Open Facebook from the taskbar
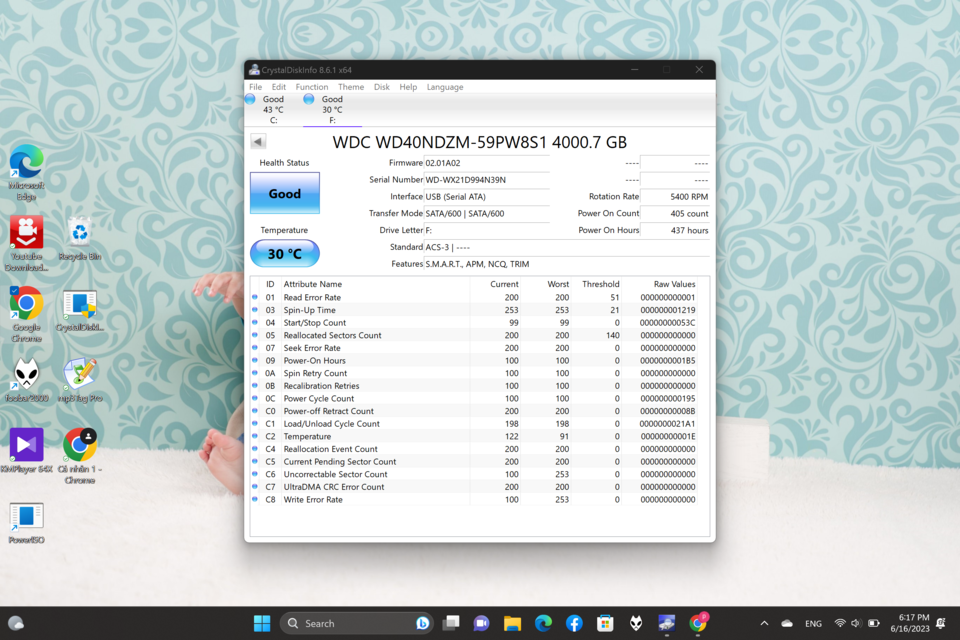Screen dimensions: 960x640 tap(574, 623)
